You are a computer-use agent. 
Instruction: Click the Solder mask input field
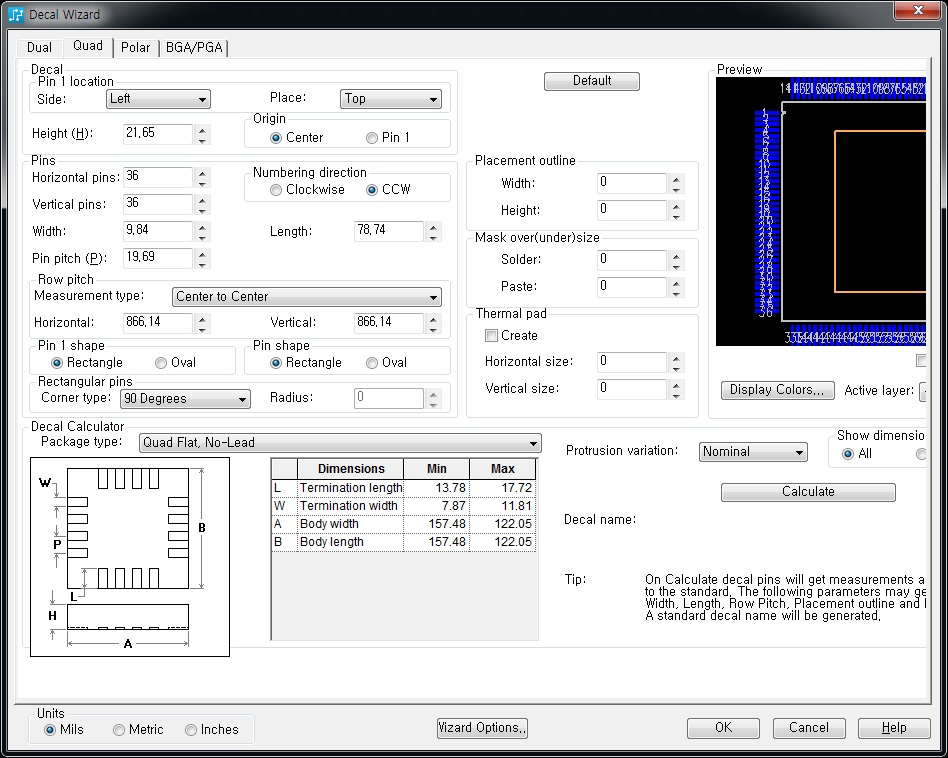point(631,260)
